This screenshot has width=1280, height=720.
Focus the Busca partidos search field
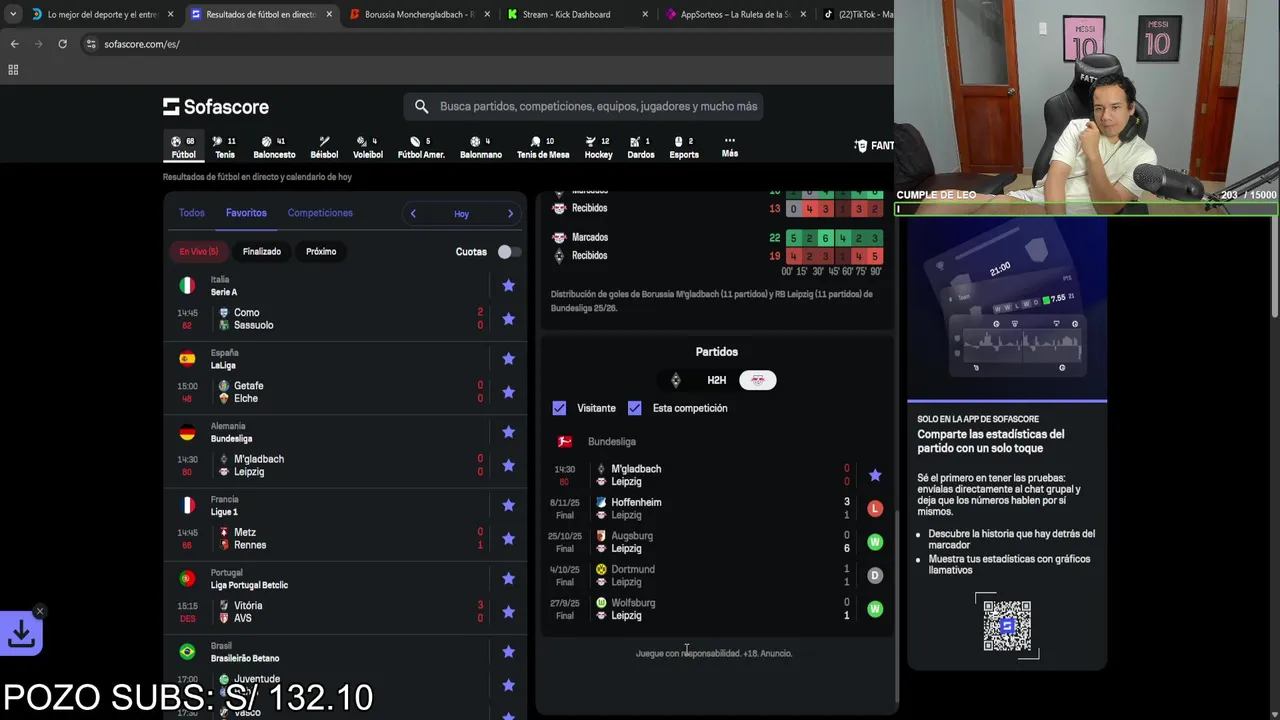pyautogui.click(x=584, y=106)
